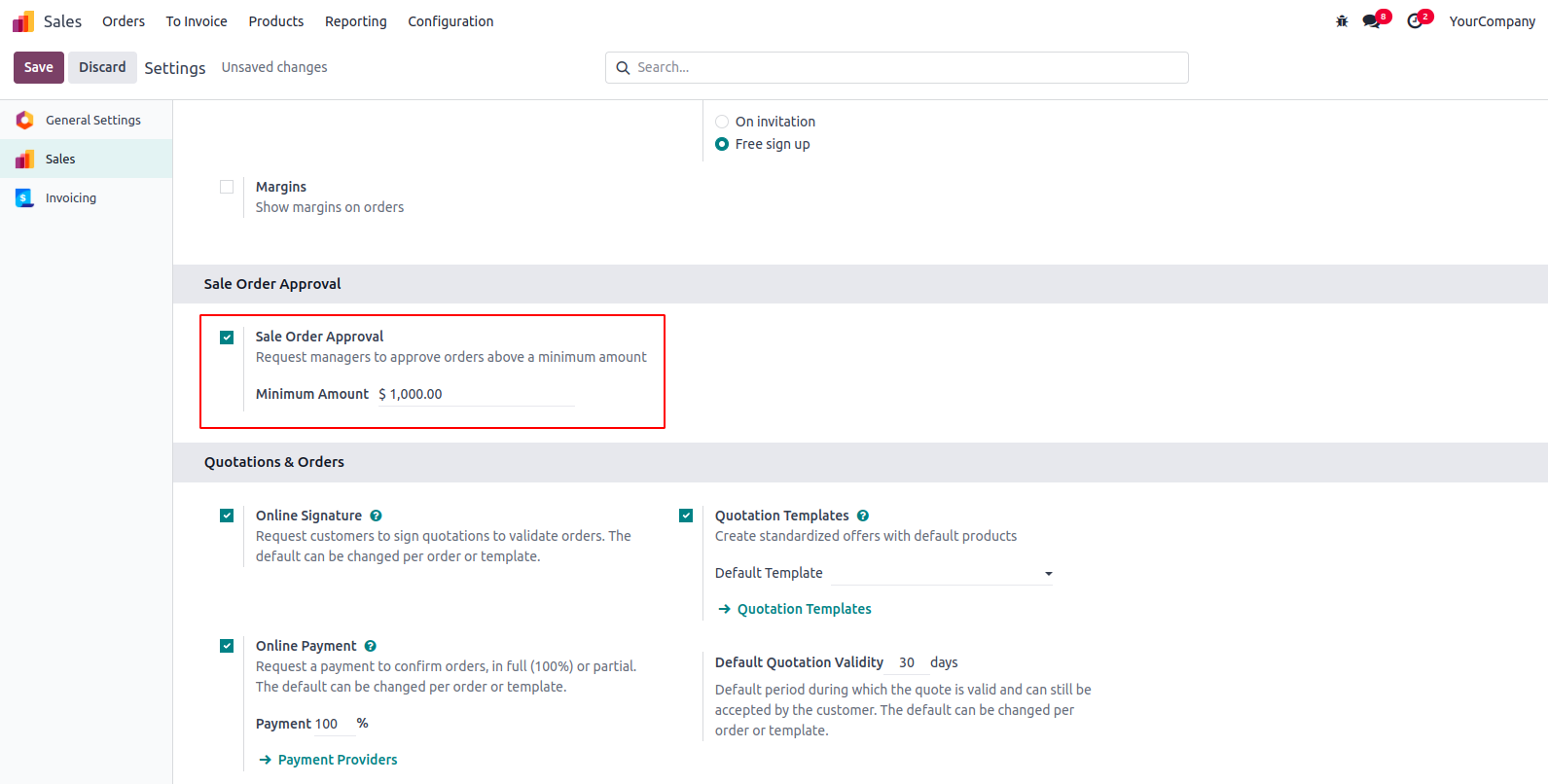The image size is (1548, 784).
Task: Open the activities clock icon
Action: tap(1415, 21)
